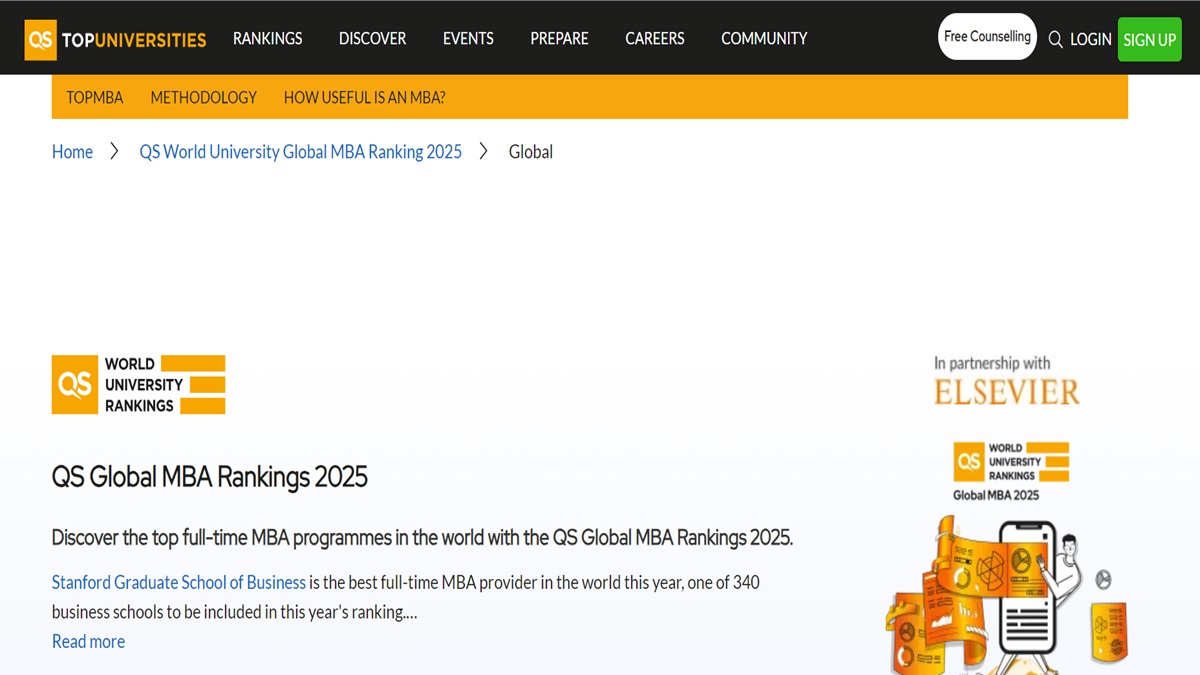Open QS World University Global MBA Ranking 2025 breadcrumb
1200x675 pixels.
tap(301, 152)
